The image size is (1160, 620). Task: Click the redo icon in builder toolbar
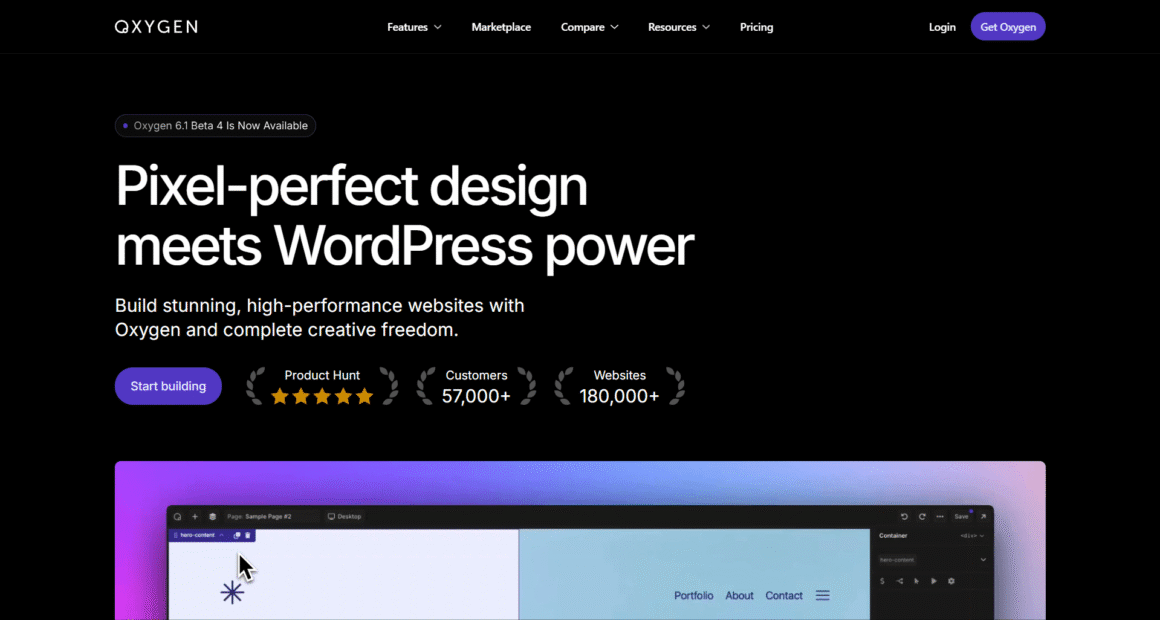pos(922,516)
